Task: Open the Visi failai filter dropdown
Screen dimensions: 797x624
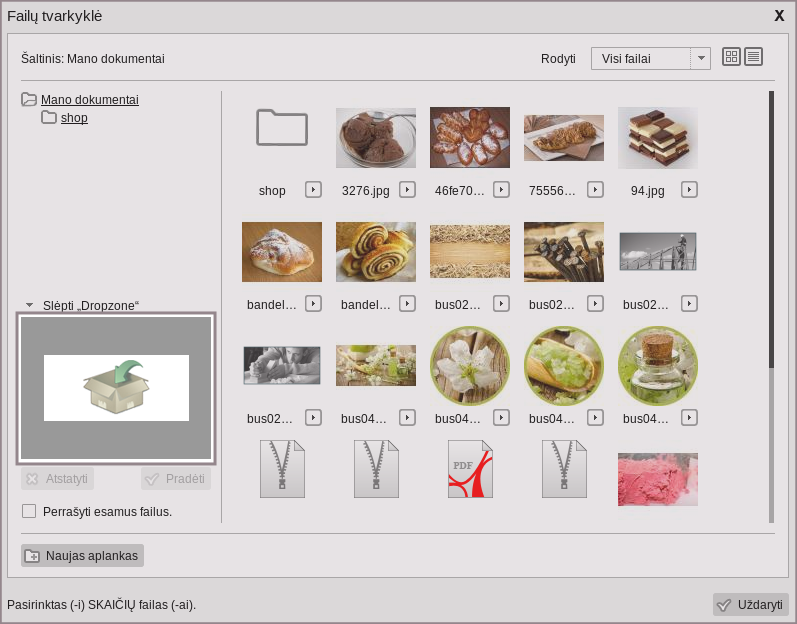Action: tap(650, 58)
